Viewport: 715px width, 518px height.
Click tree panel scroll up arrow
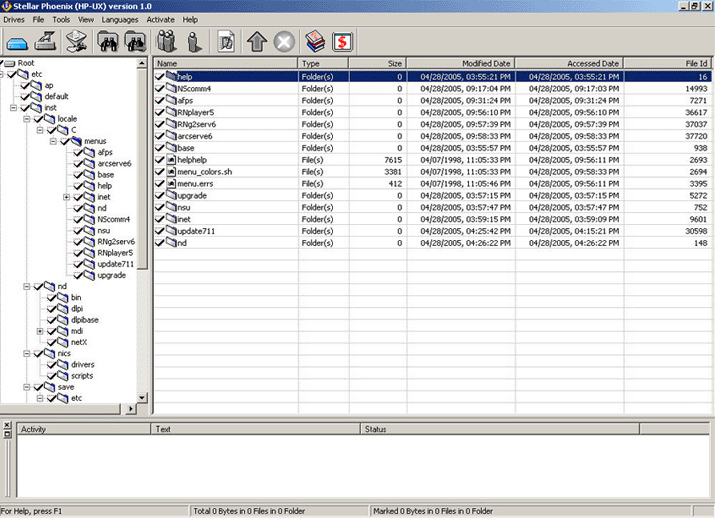(142, 63)
